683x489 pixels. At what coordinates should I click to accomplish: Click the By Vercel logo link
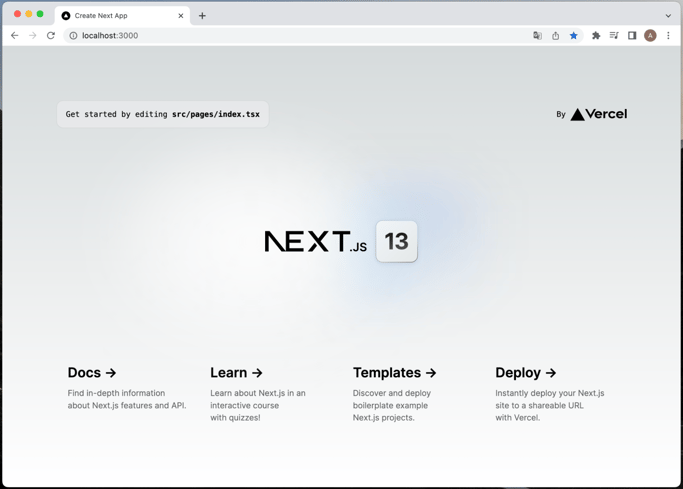coord(592,114)
